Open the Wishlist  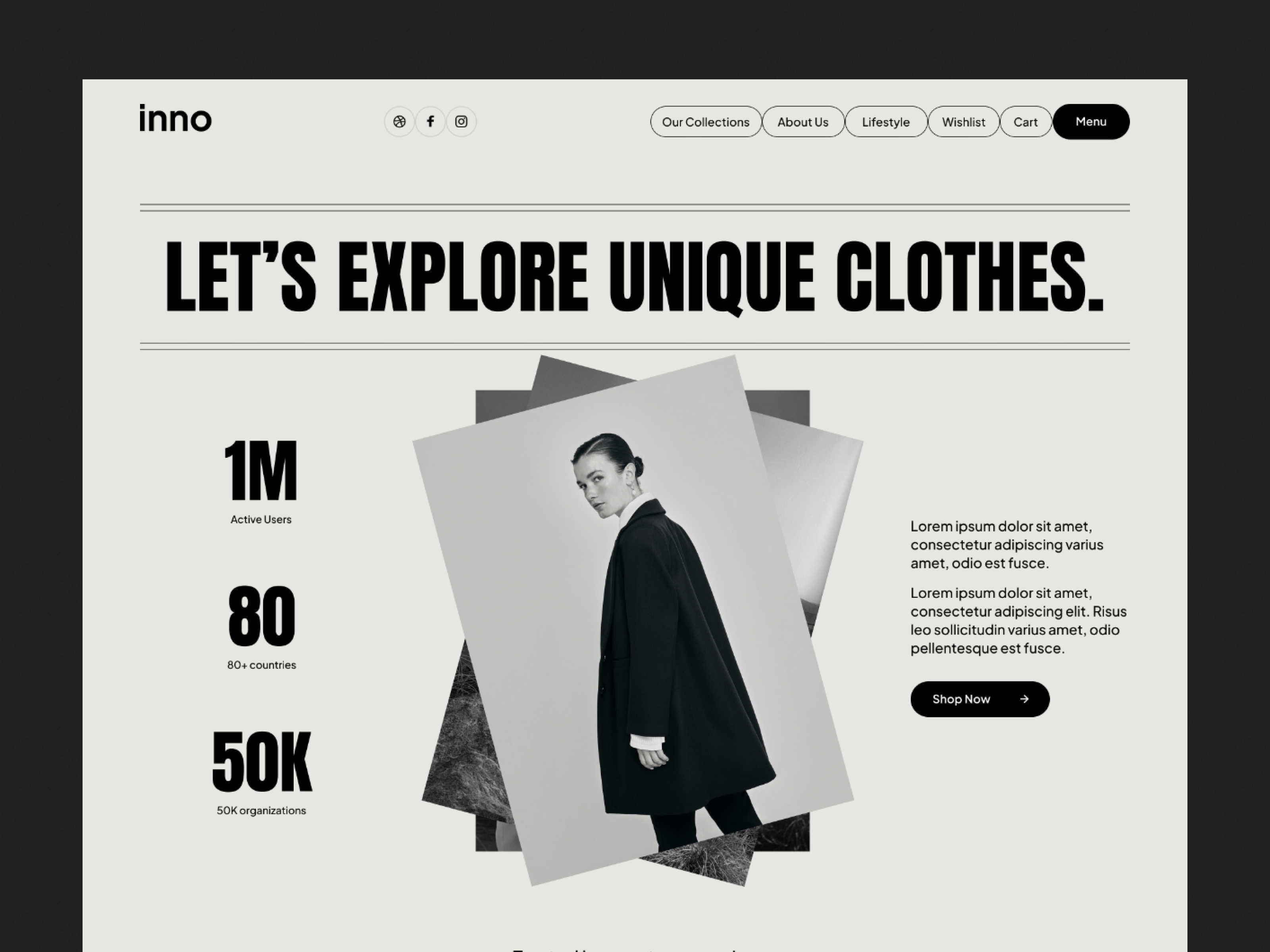point(963,122)
